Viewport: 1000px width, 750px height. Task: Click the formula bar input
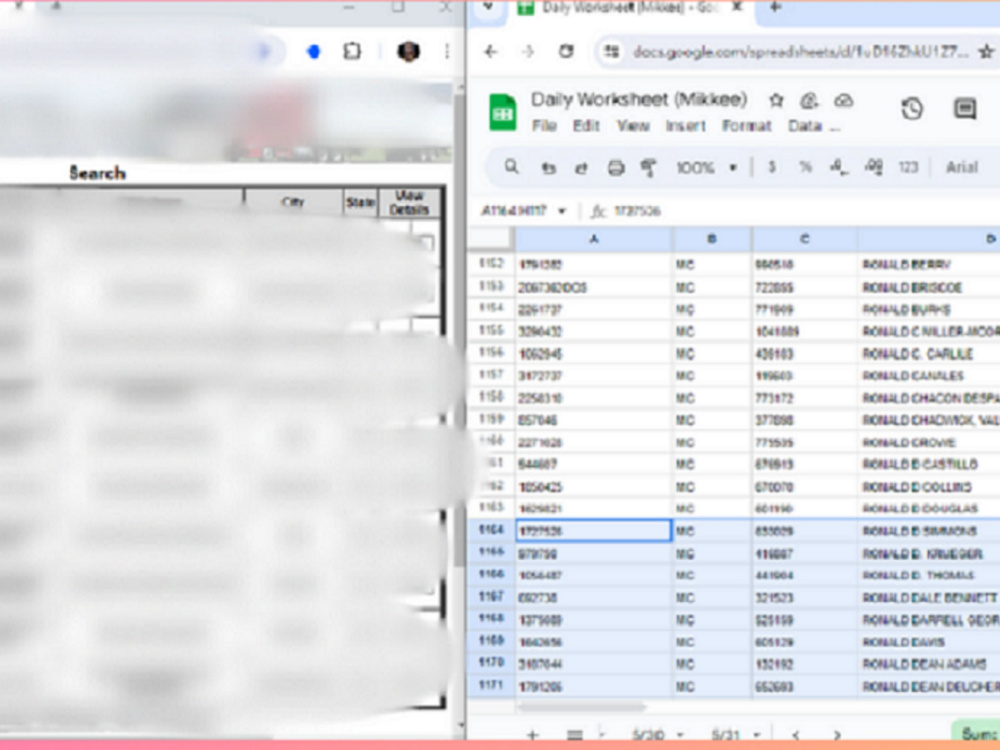[804, 211]
